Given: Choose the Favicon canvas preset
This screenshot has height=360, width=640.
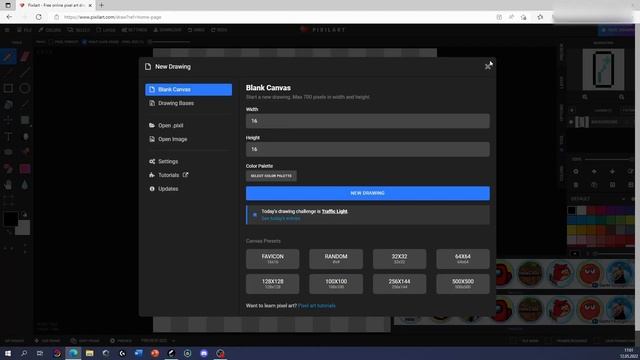Looking at the screenshot, I should point(272,259).
